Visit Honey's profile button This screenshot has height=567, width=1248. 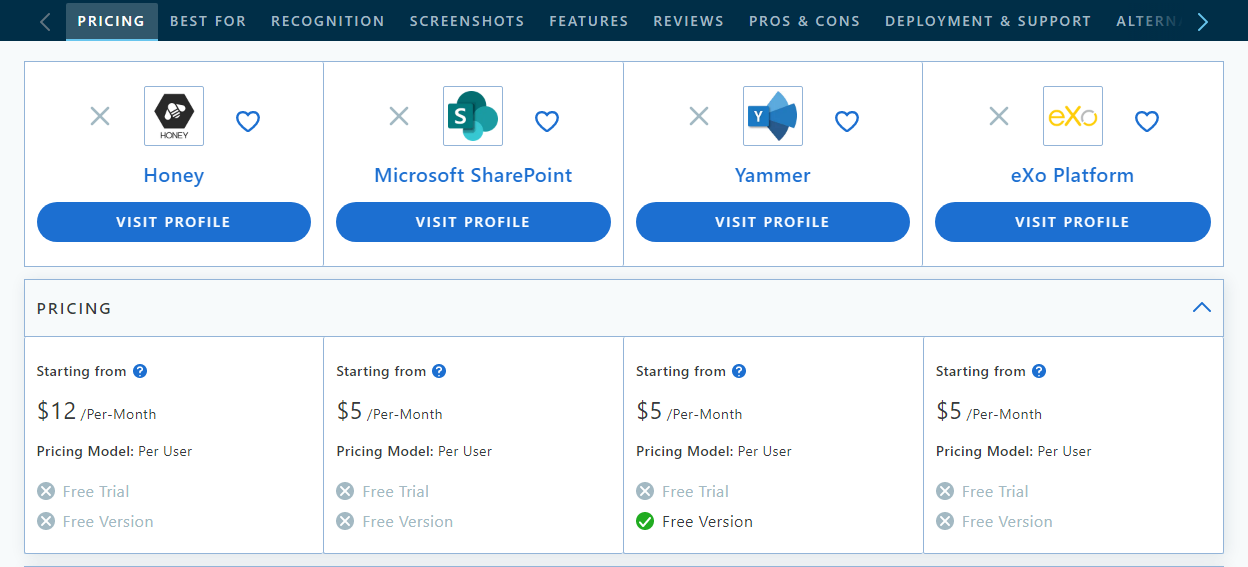coord(174,222)
